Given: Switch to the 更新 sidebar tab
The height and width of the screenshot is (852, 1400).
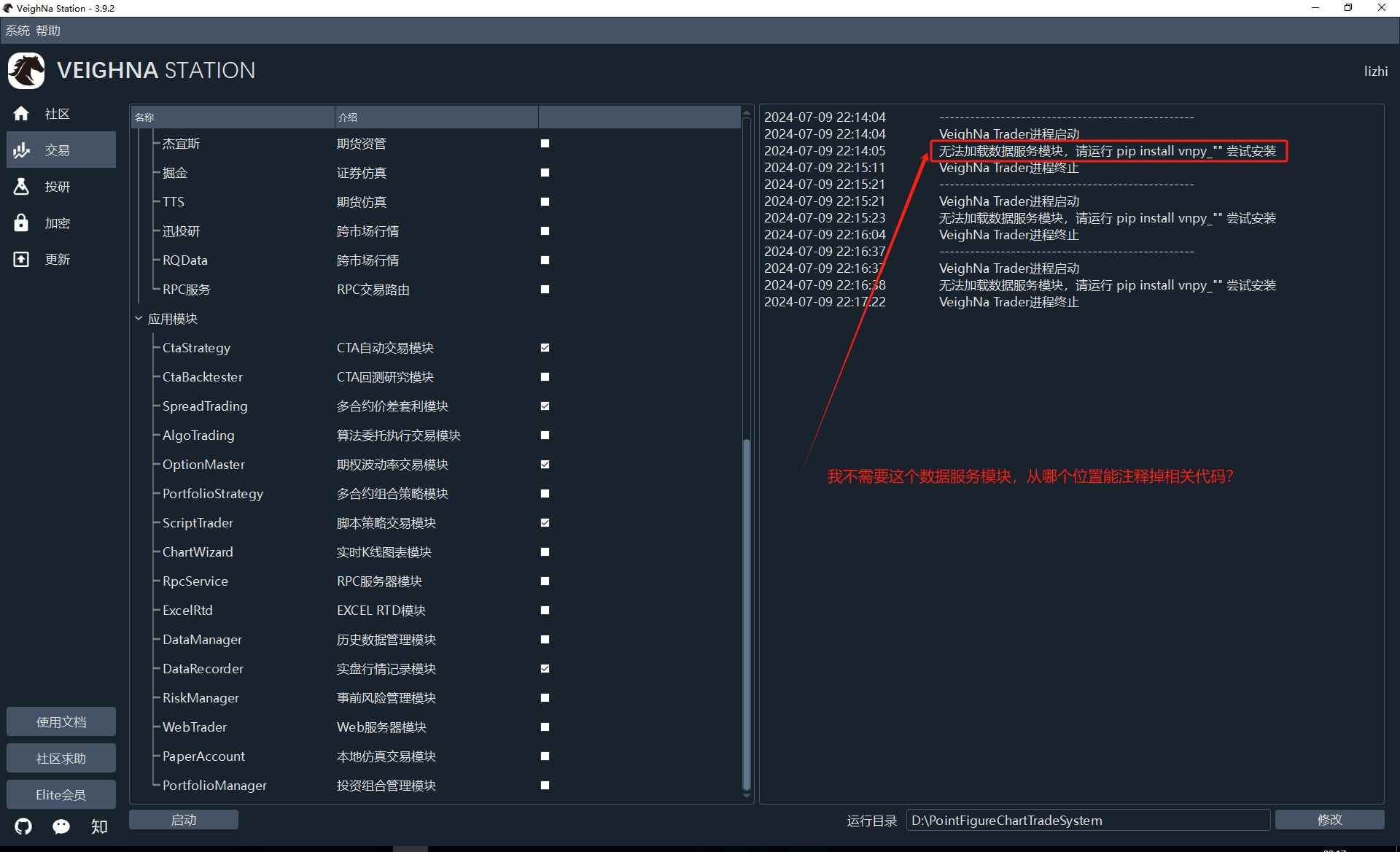Looking at the screenshot, I should tap(61, 259).
